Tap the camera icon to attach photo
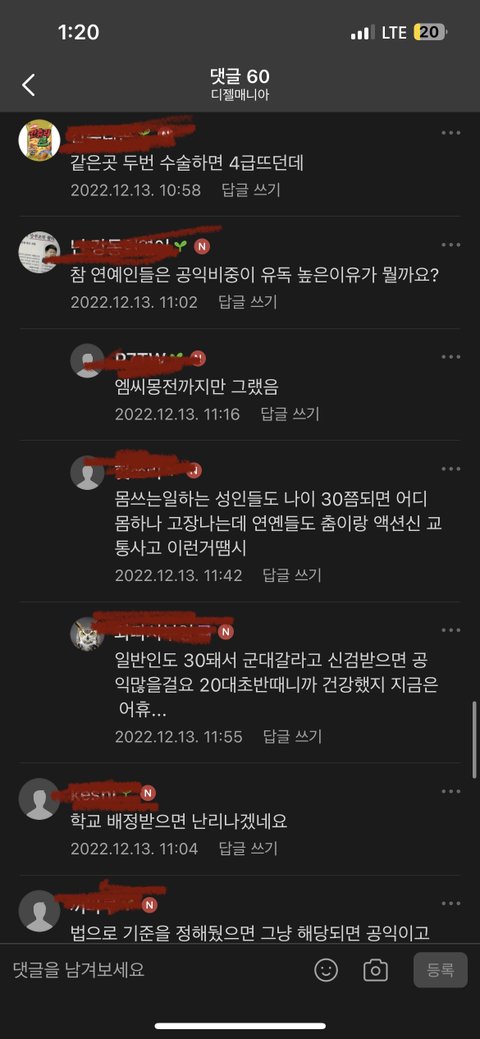Viewport: 480px width, 1039px height. pos(375,970)
